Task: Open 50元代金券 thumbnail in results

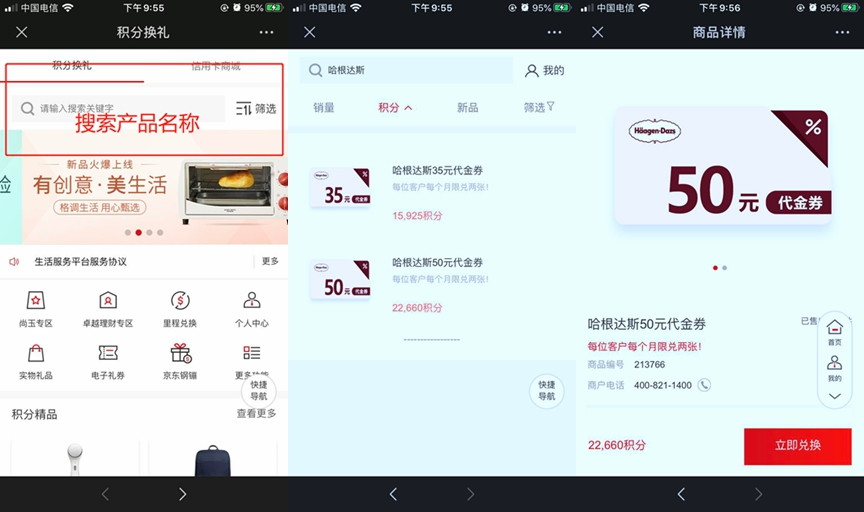Action: pyautogui.click(x=340, y=279)
